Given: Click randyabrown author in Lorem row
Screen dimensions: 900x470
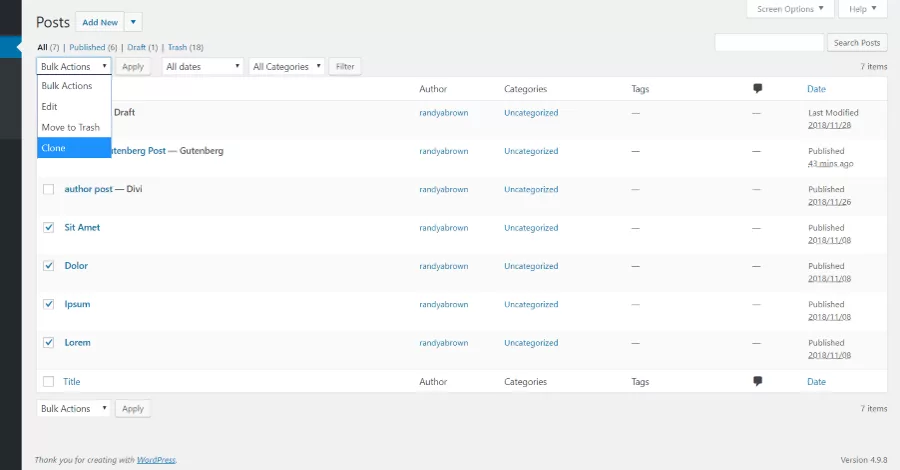Looking at the screenshot, I should pyautogui.click(x=444, y=343).
